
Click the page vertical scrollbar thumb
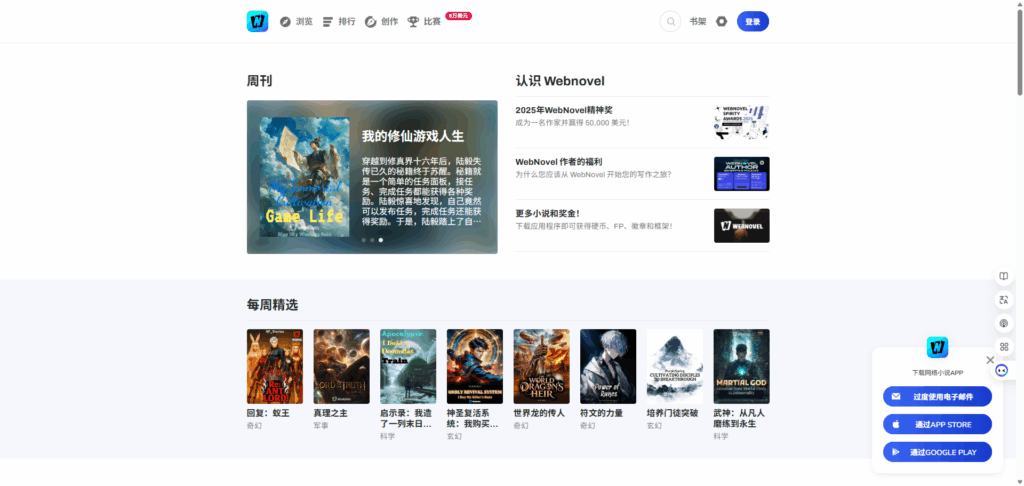[x=1019, y=52]
